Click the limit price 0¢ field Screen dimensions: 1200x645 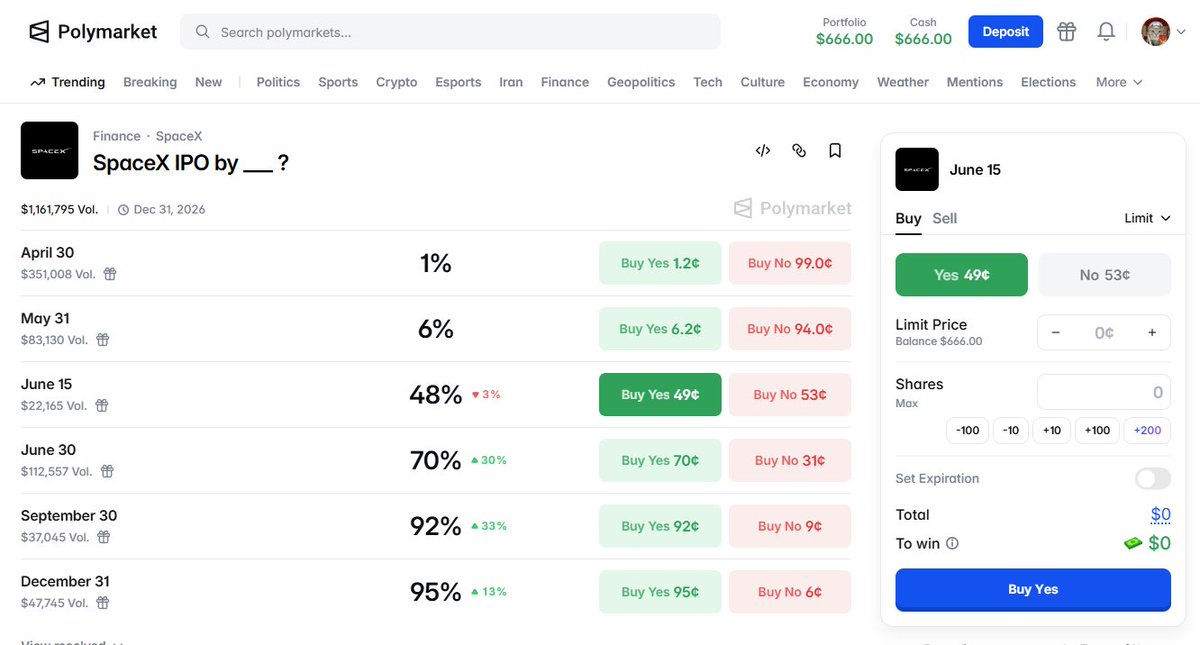[1104, 332]
